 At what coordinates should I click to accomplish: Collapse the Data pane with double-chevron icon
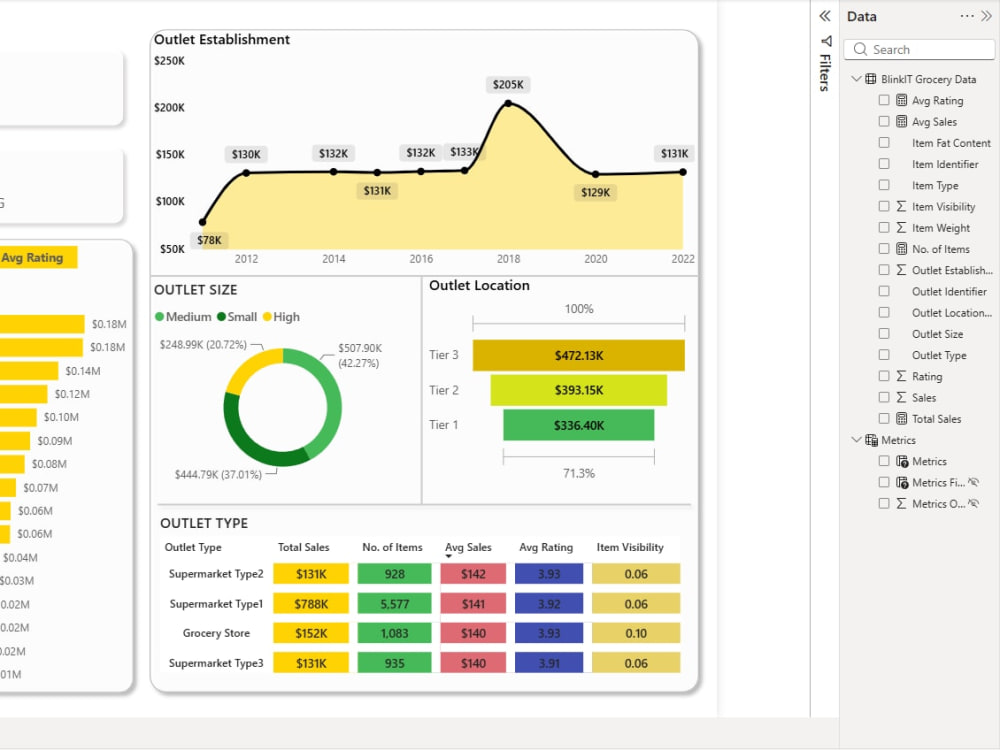click(986, 16)
